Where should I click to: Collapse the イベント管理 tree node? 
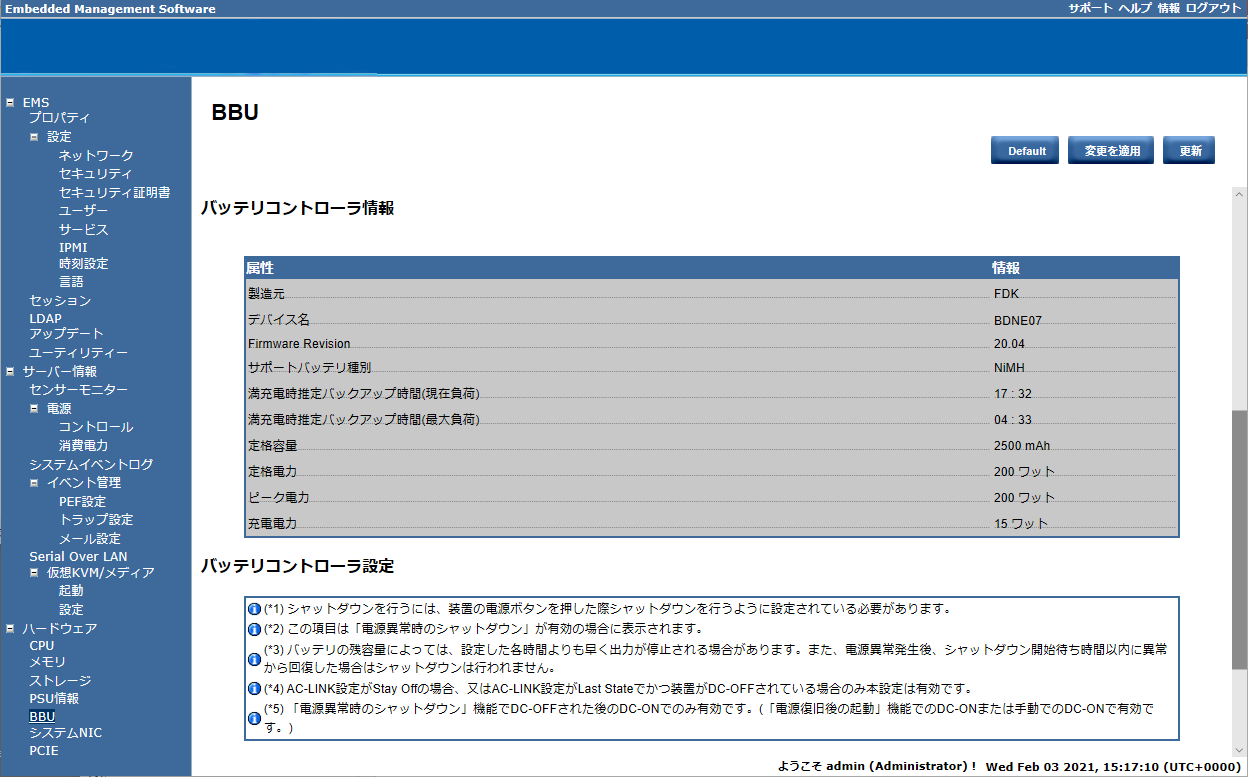34,483
